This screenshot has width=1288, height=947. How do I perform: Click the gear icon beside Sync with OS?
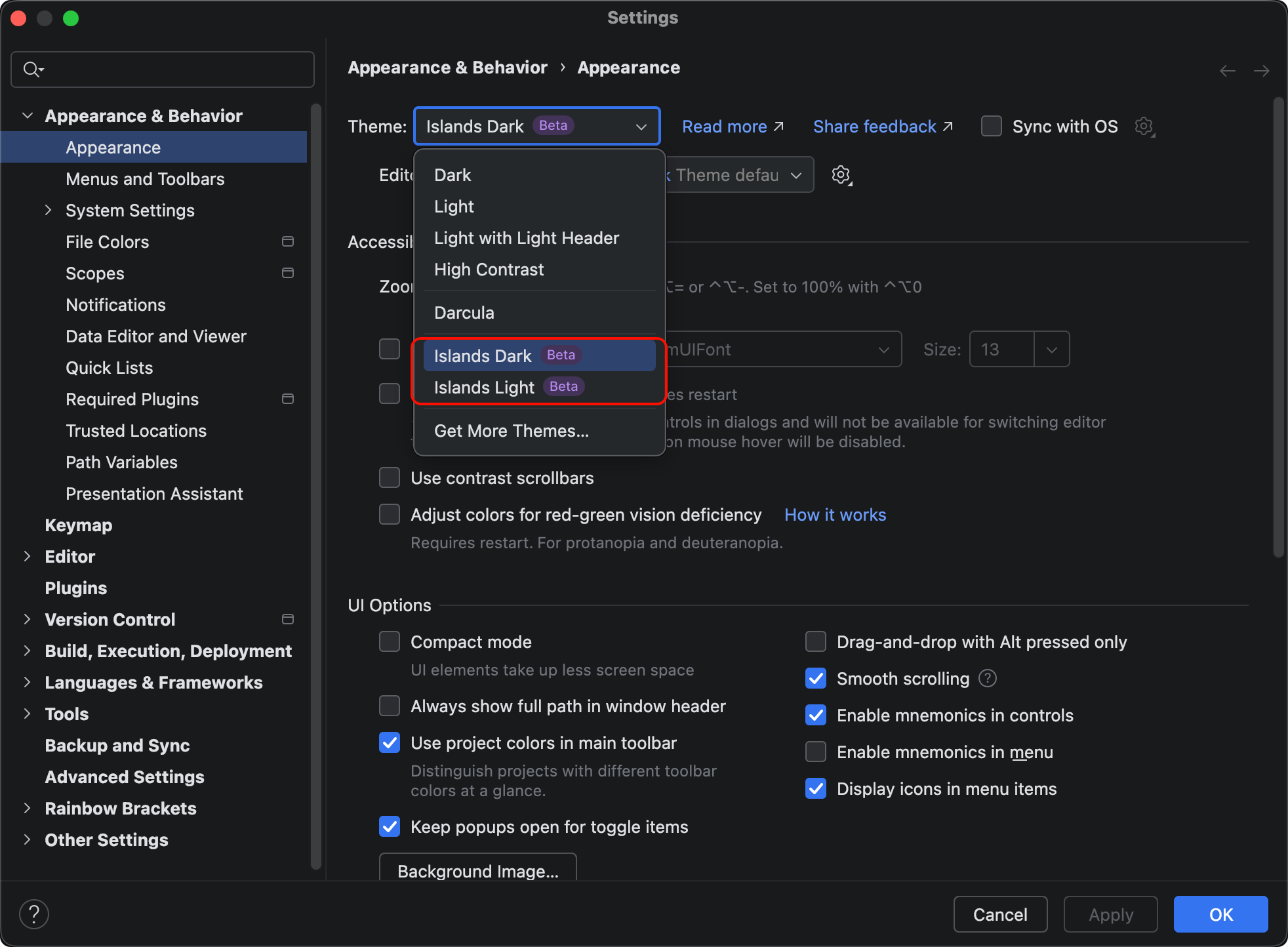click(x=1144, y=126)
